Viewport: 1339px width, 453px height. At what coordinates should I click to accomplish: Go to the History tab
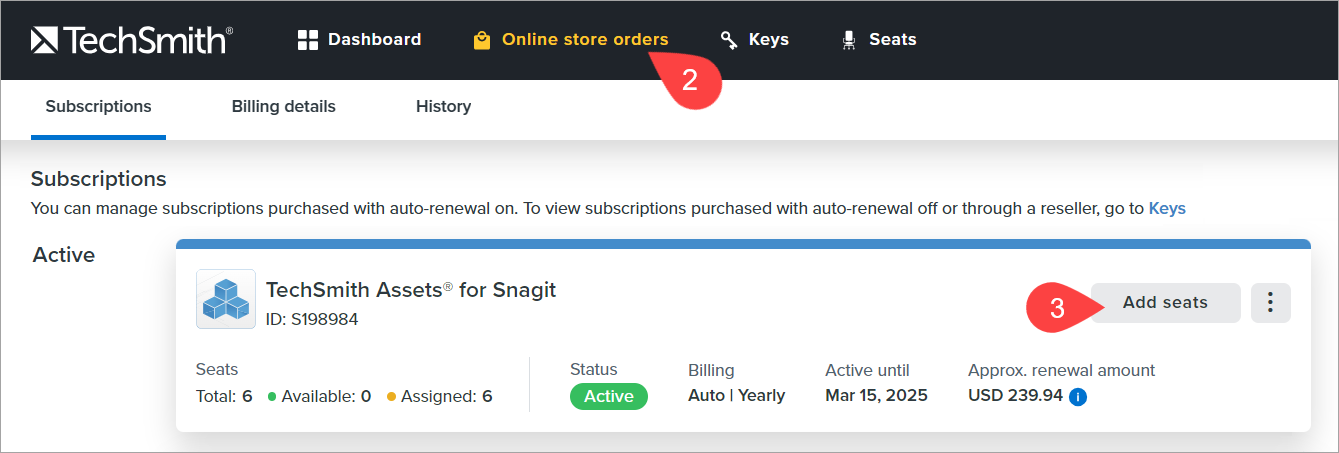(443, 106)
